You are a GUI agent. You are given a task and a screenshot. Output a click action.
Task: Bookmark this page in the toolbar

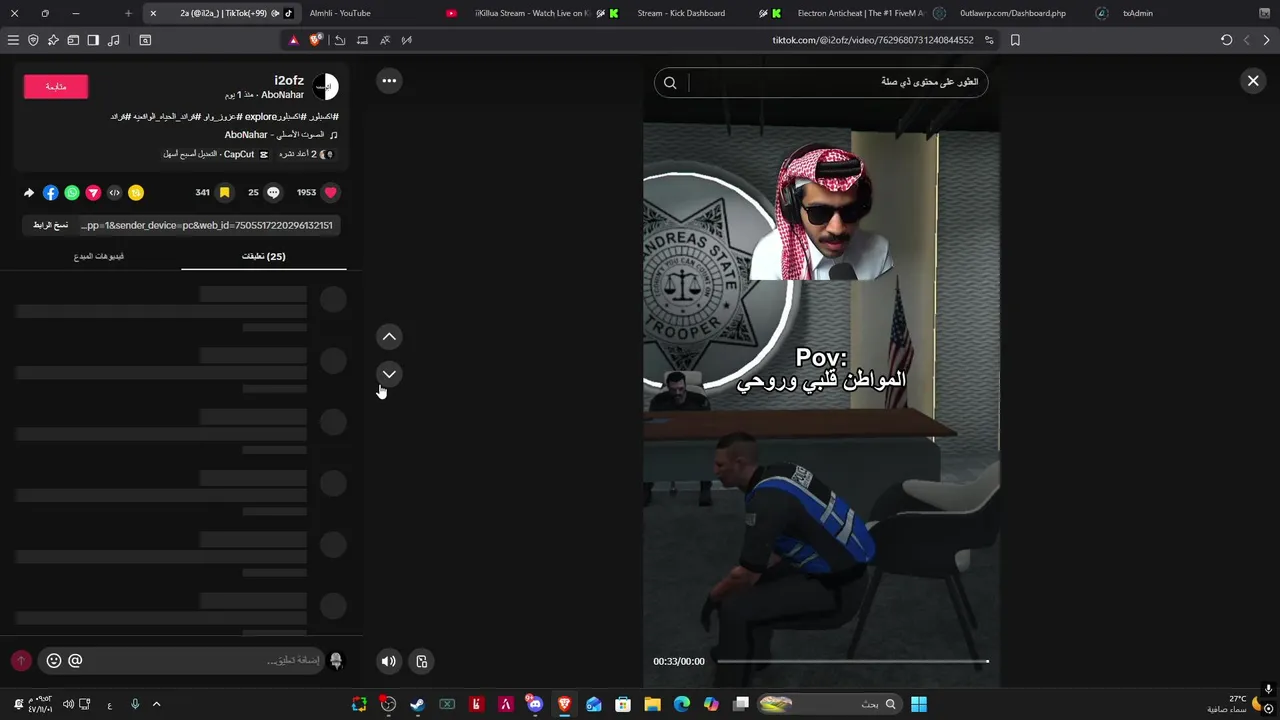pos(1015,40)
